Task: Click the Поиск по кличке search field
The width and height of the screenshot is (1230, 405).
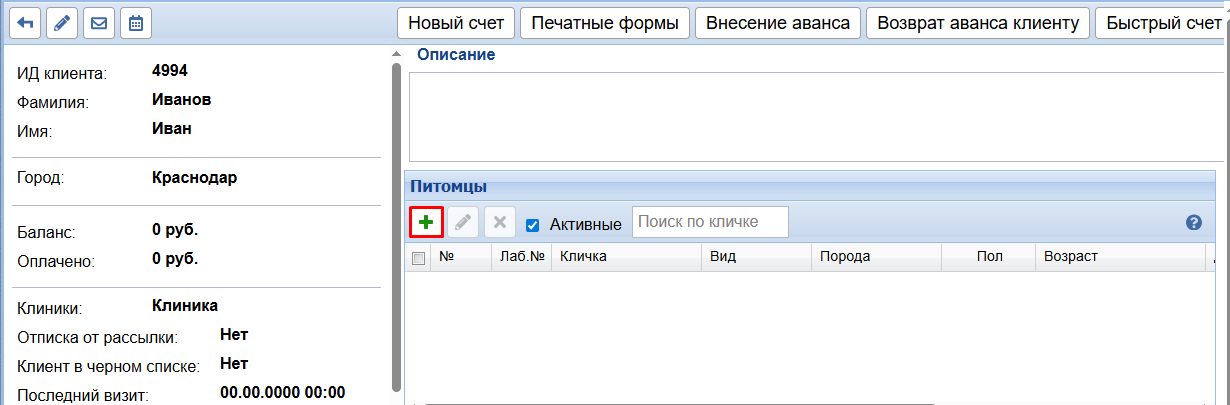Action: pyautogui.click(x=710, y=222)
